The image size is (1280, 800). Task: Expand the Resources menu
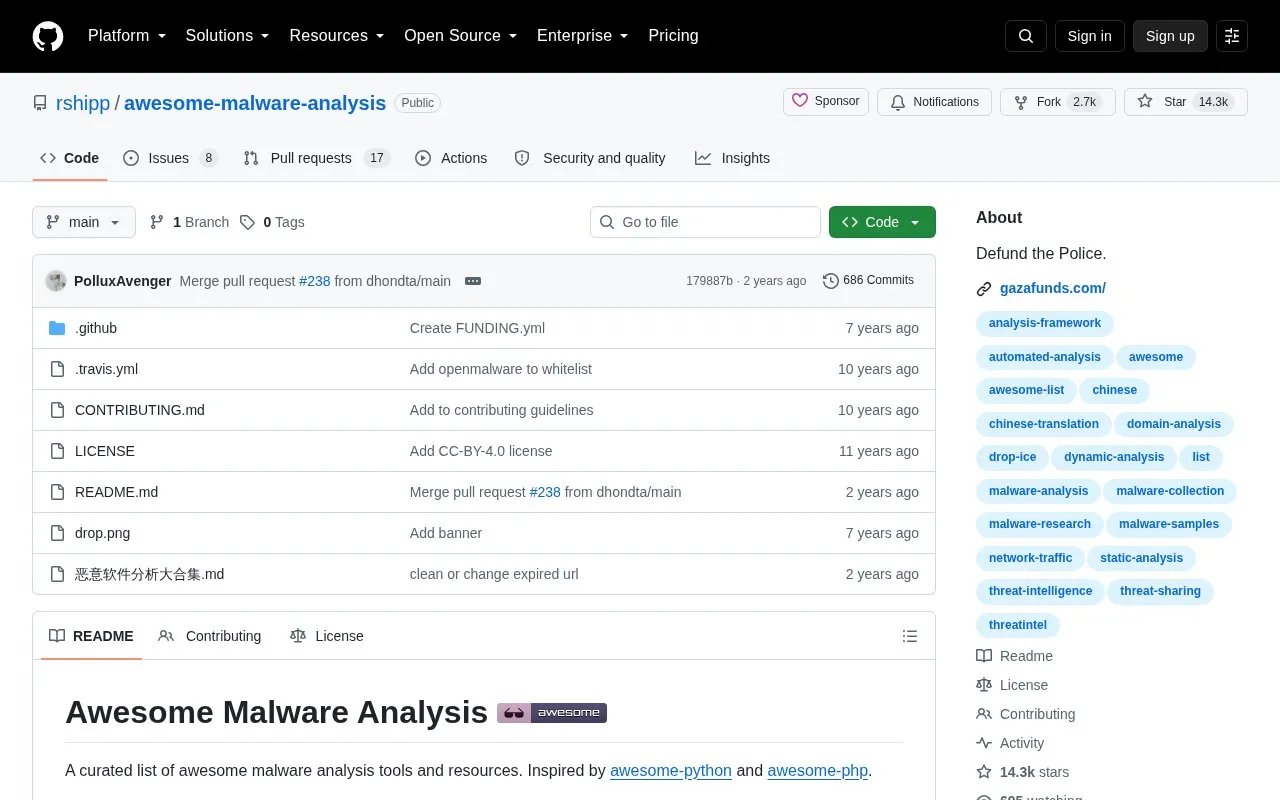(x=337, y=36)
